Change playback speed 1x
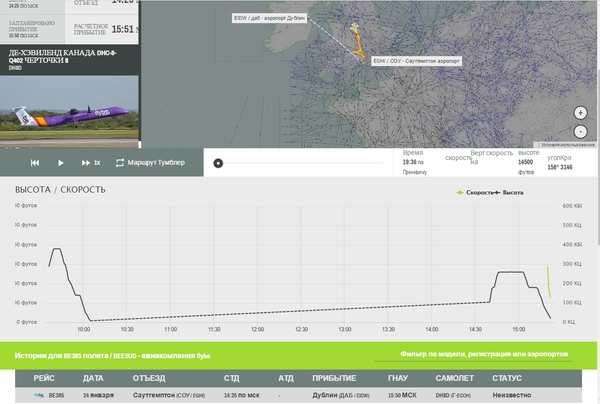The image size is (600, 404). point(98,163)
